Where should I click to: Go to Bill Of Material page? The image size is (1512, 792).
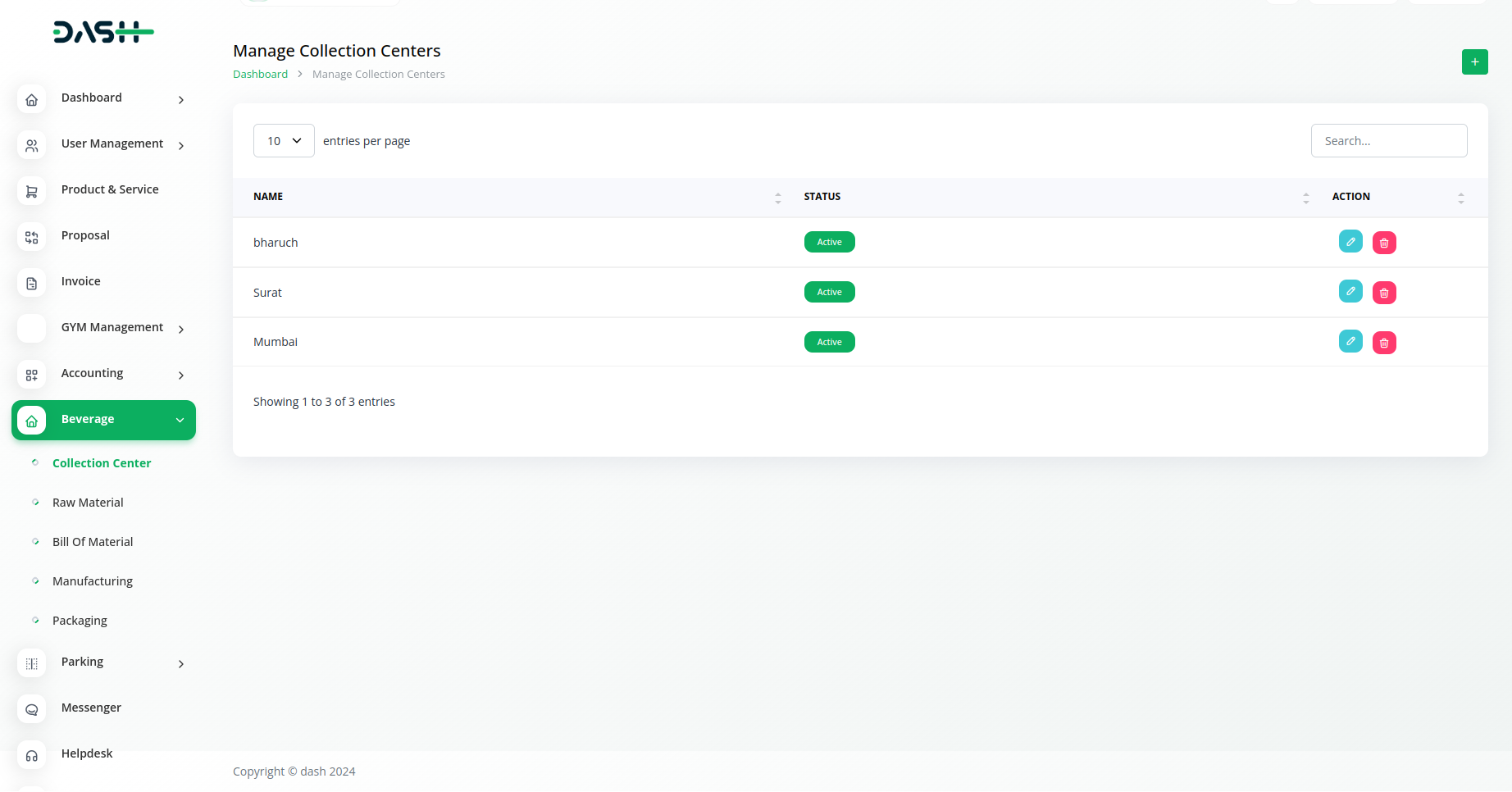(x=93, y=542)
